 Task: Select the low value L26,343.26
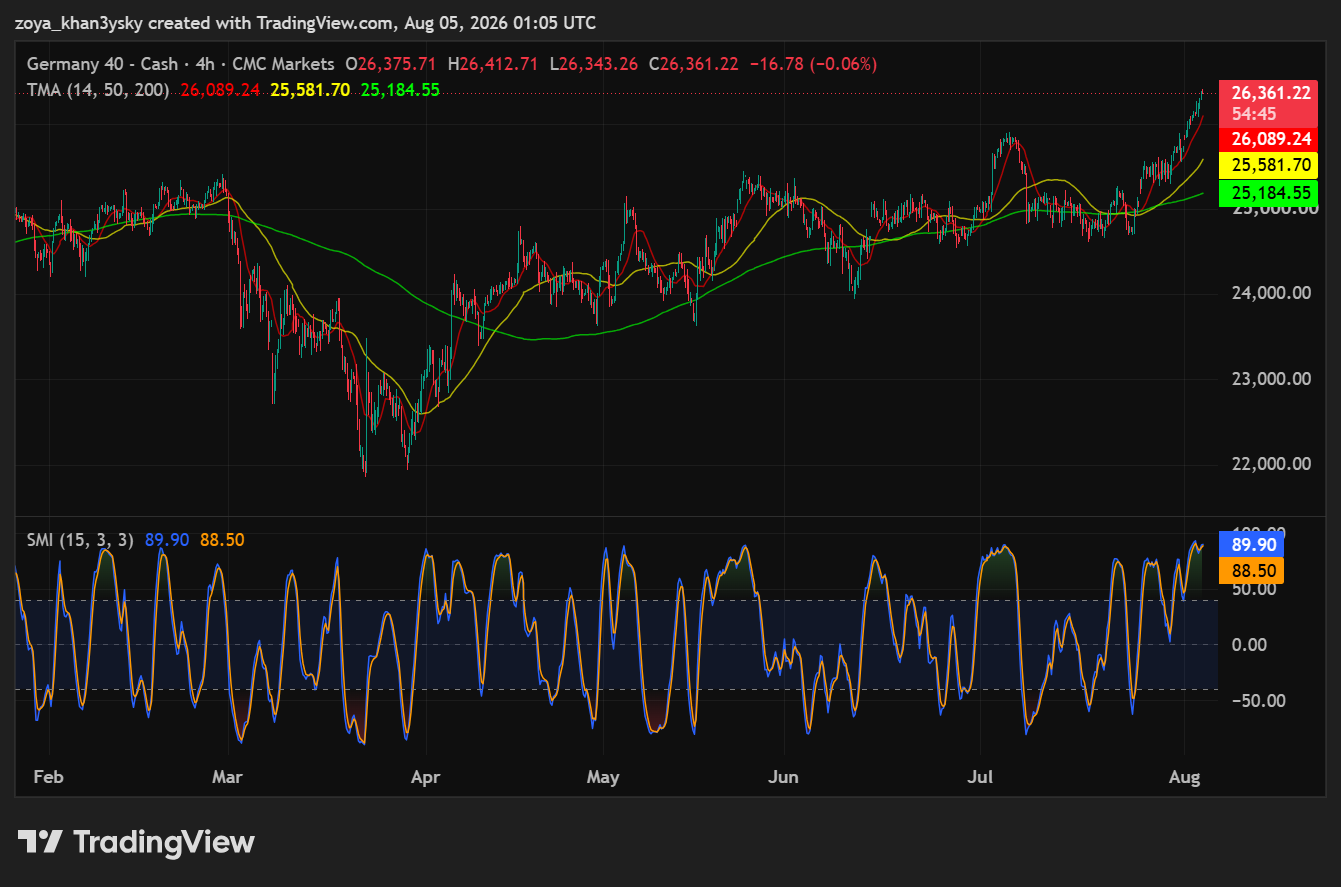595,64
